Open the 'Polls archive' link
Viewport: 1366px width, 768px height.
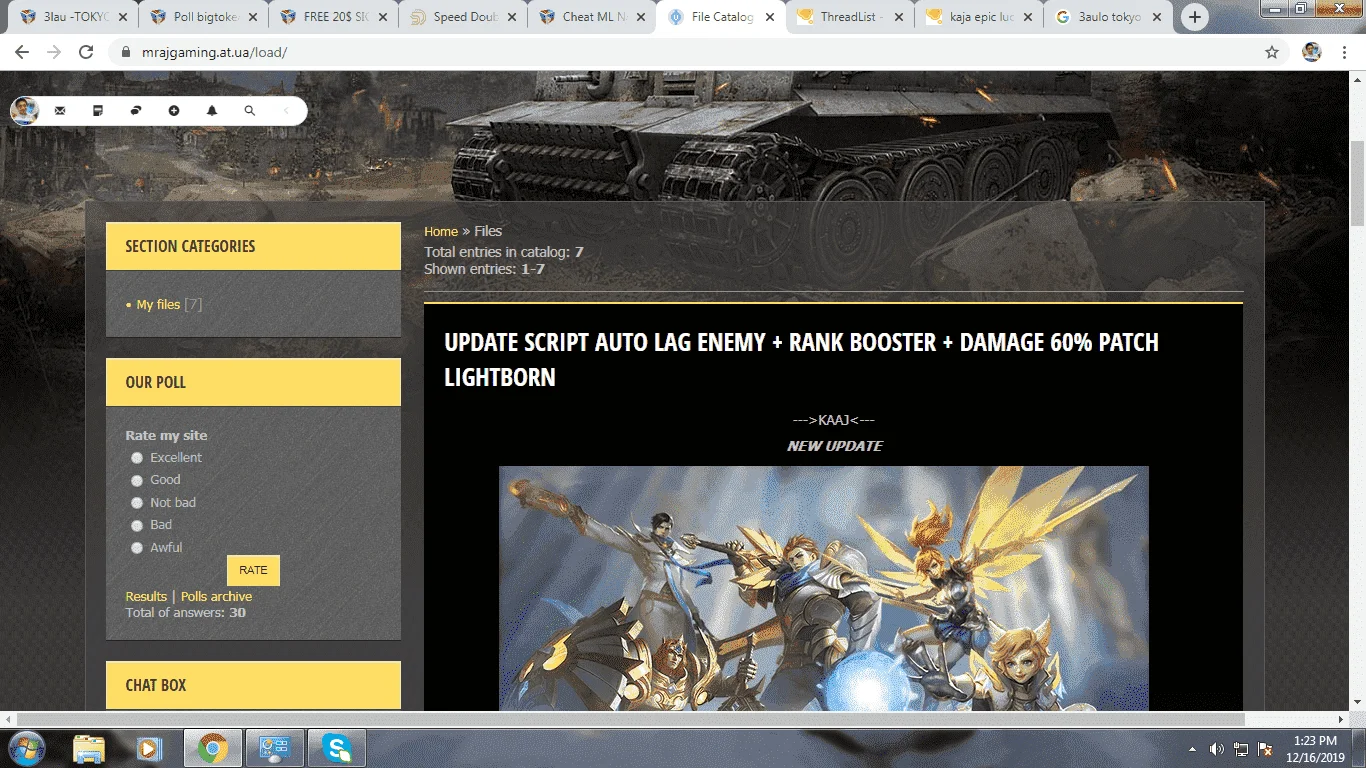[216, 597]
